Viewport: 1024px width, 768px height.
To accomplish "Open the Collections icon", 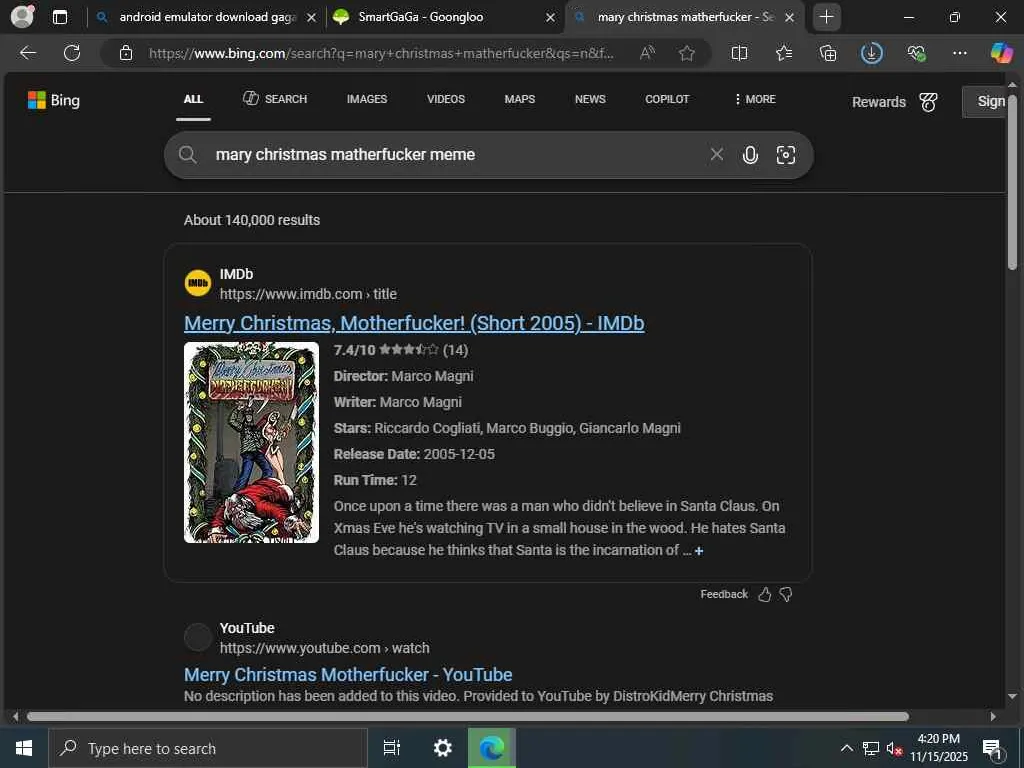I will (827, 53).
